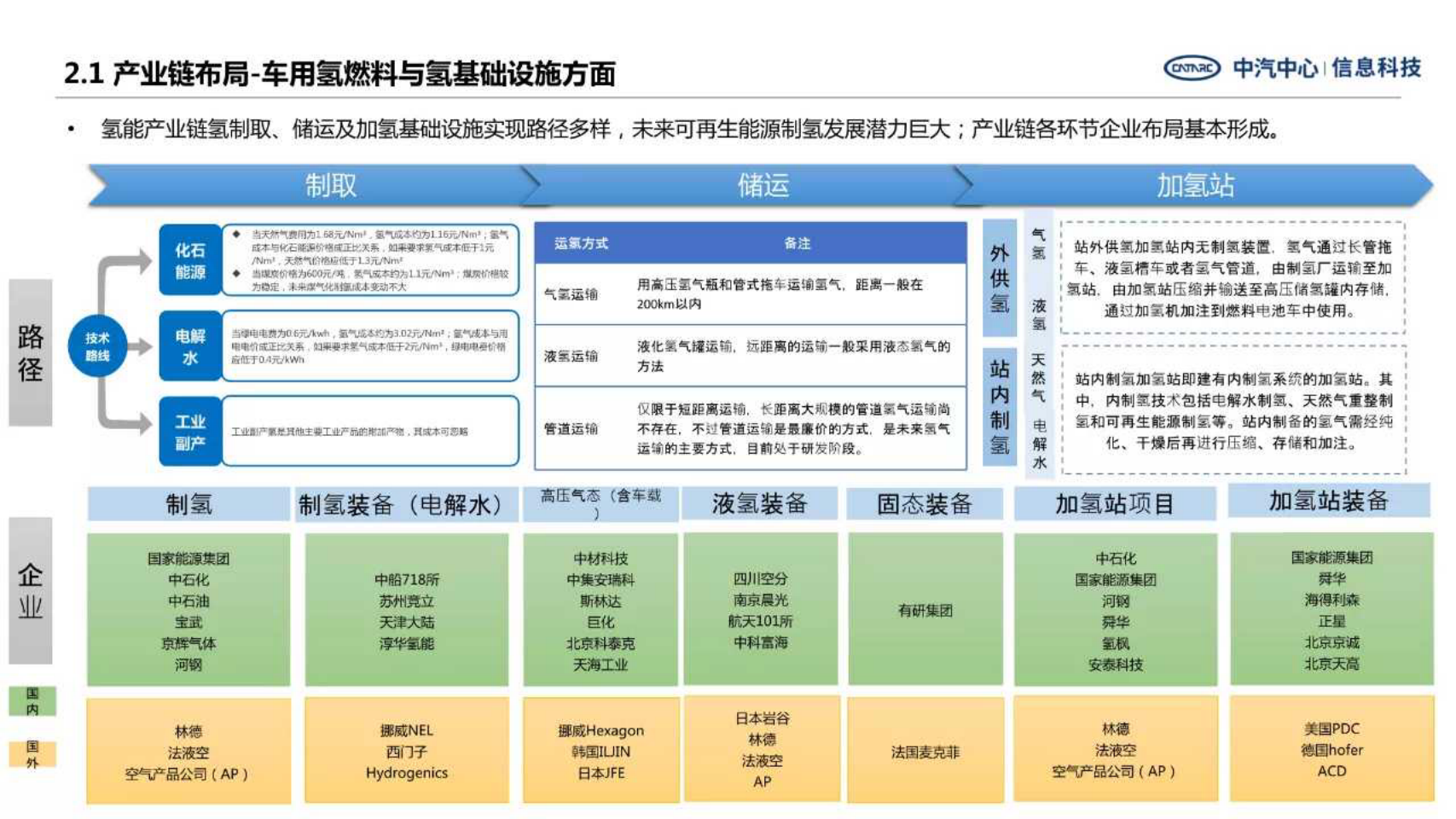Viewport: 1456px width, 819px height.
Task: Select the 液化氢气罐运输 remark cell
Action: [793, 356]
